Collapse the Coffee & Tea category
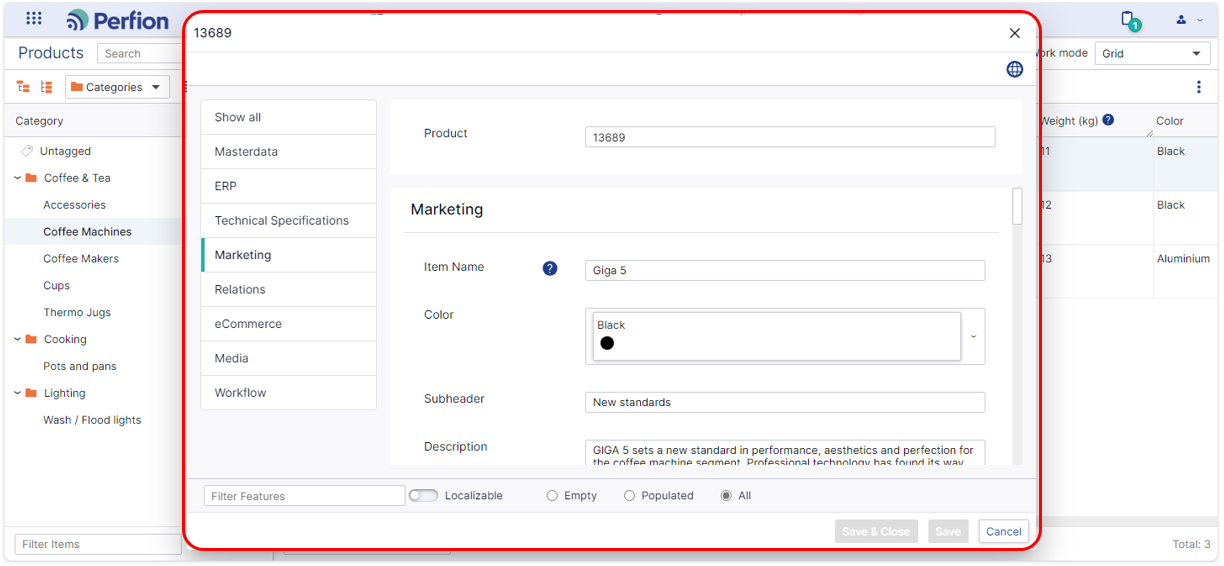The image size is (1224, 566). (17, 178)
